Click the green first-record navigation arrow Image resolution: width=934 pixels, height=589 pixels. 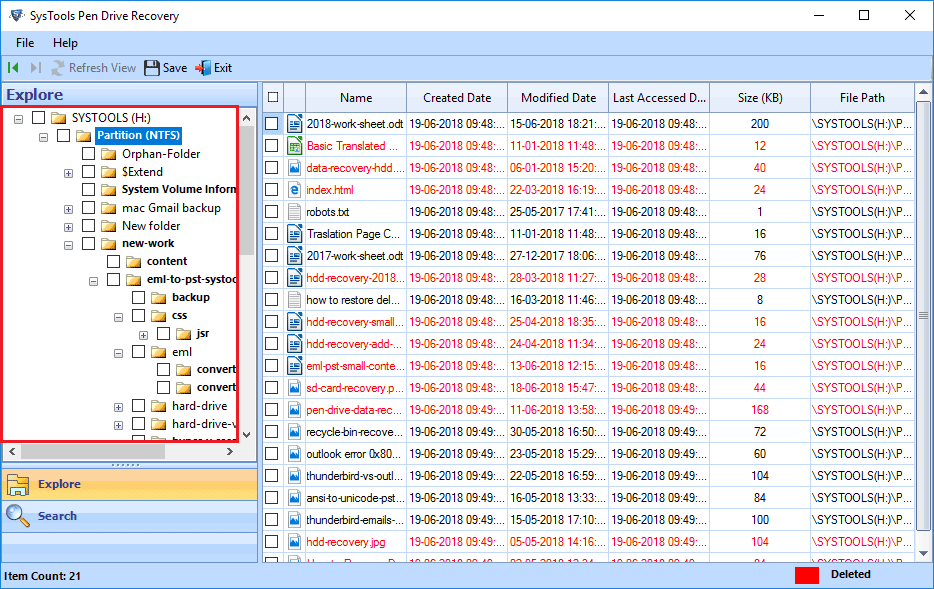[x=12, y=68]
